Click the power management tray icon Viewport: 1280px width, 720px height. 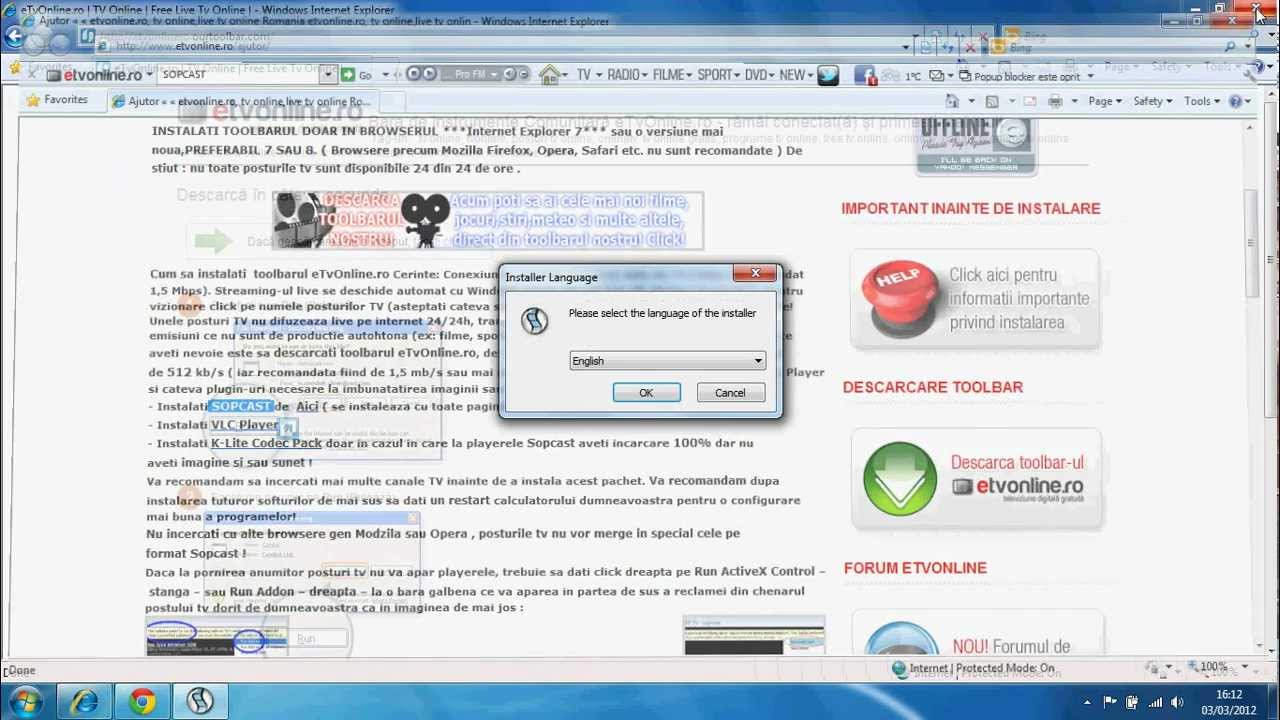click(1133, 702)
